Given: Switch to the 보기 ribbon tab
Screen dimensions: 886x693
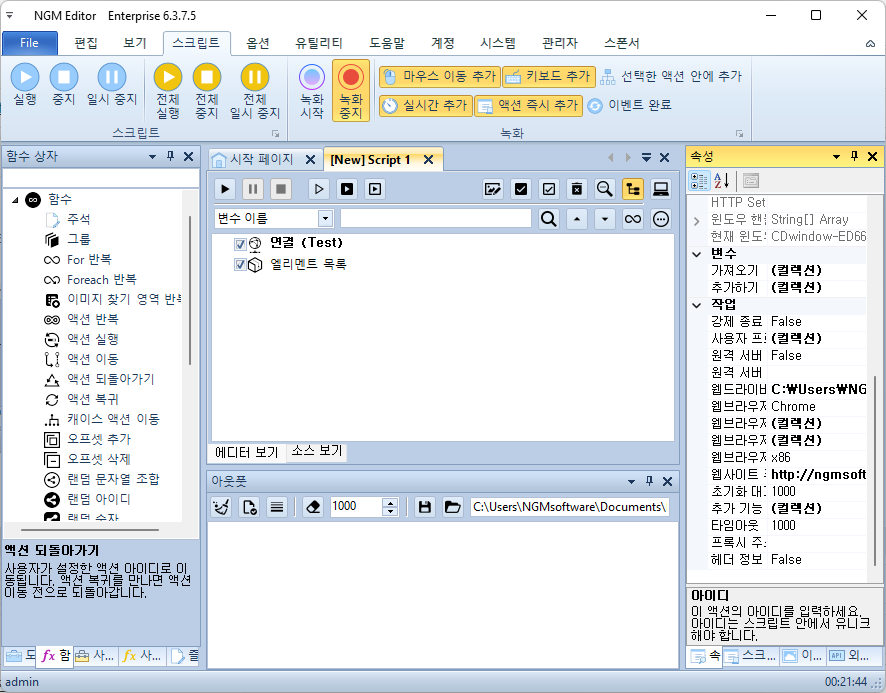Looking at the screenshot, I should (x=135, y=43).
